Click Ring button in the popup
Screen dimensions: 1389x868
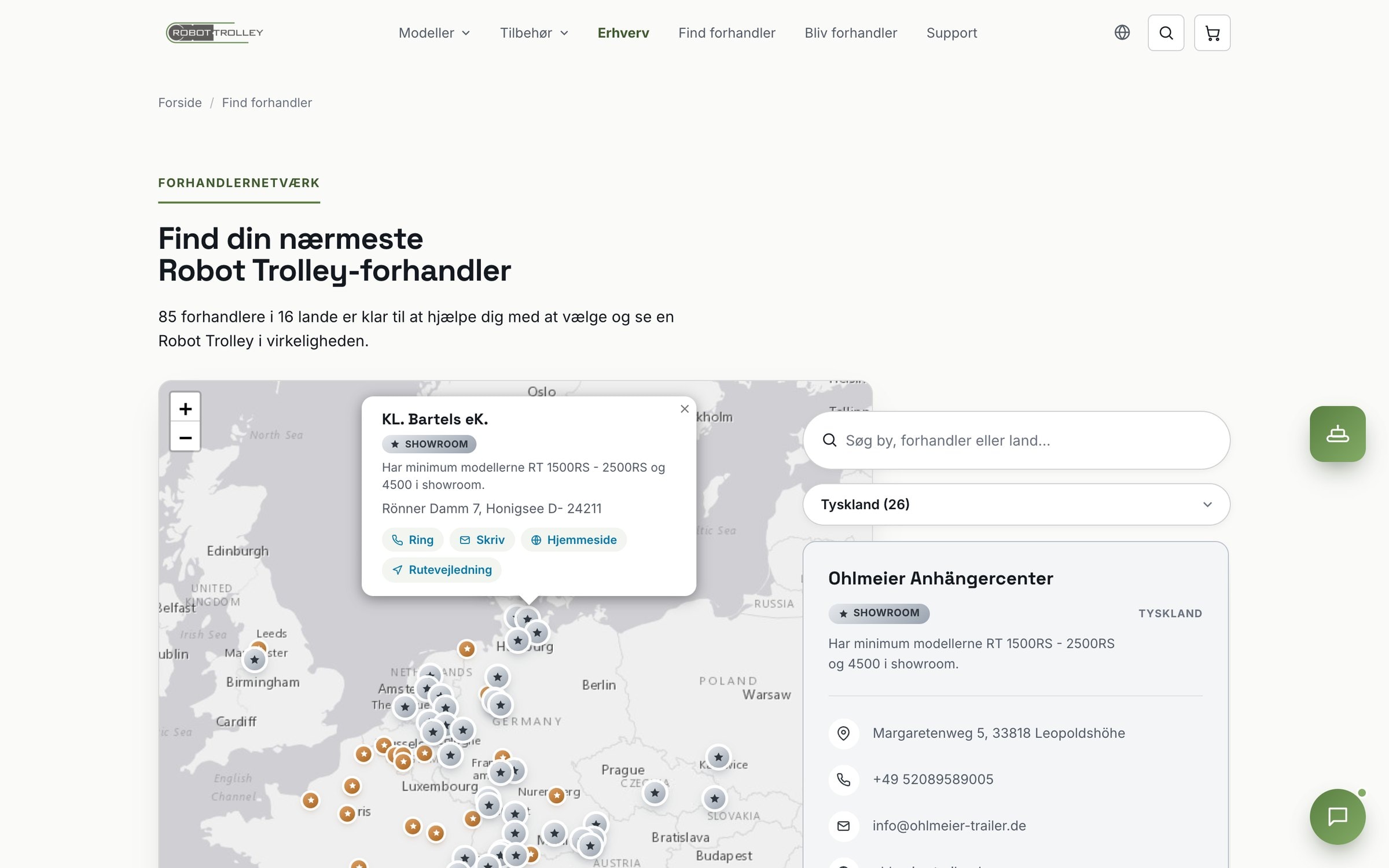[413, 540]
